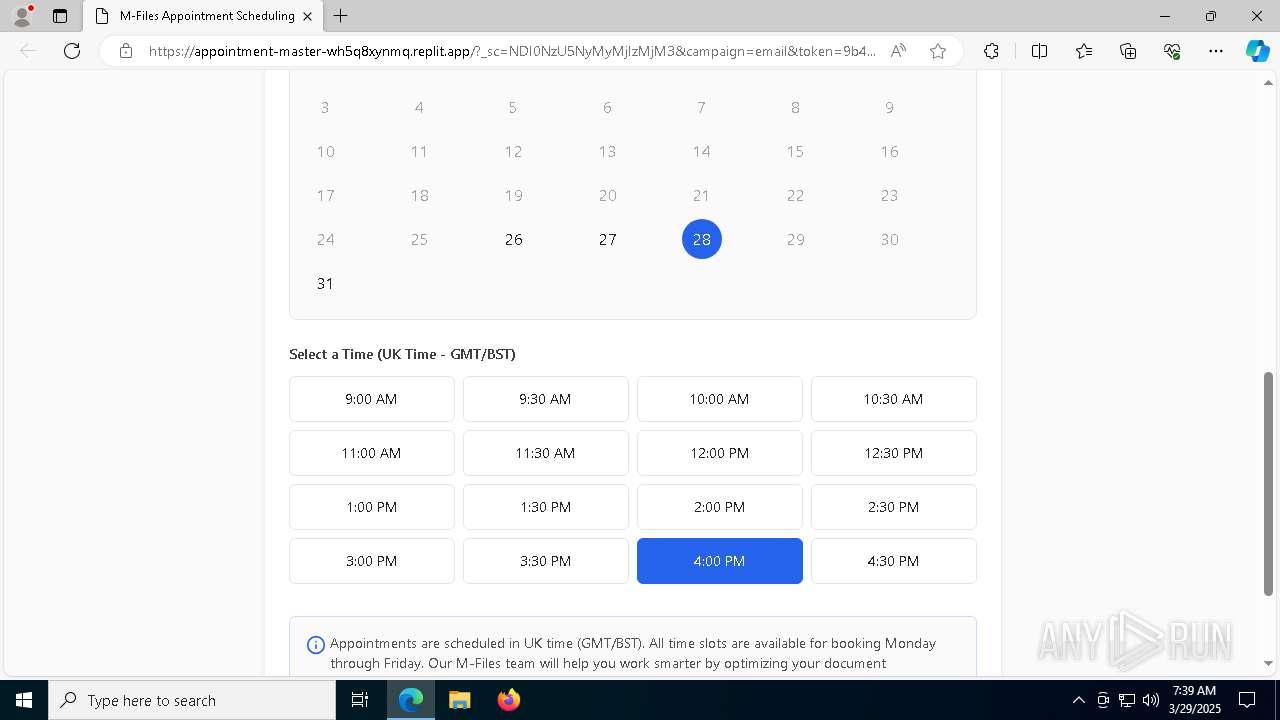Close the M-Files Appointment Scheduling tab
The height and width of the screenshot is (720, 1280).
[x=307, y=16]
